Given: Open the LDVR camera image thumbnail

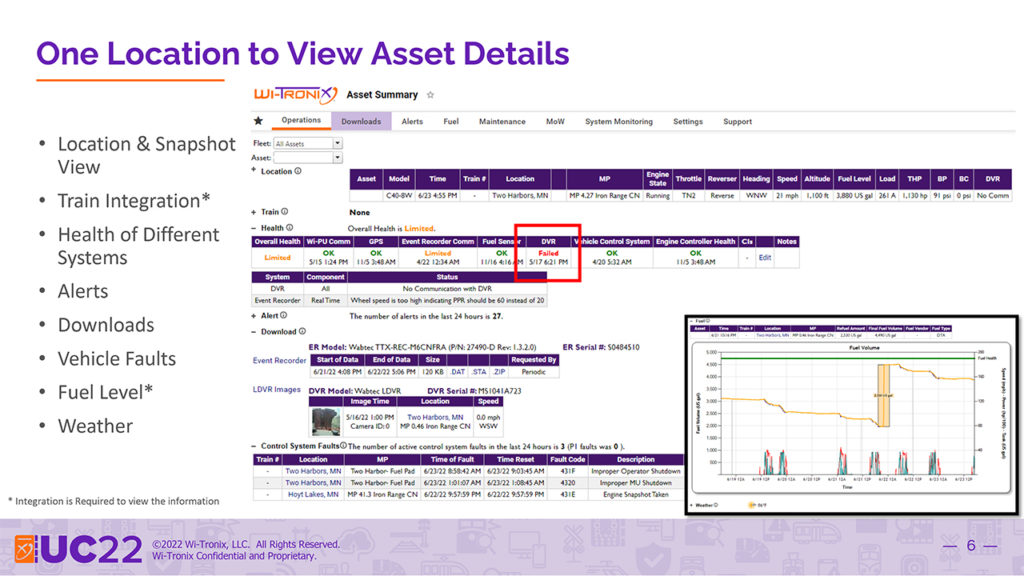Looking at the screenshot, I should pyautogui.click(x=325, y=421).
